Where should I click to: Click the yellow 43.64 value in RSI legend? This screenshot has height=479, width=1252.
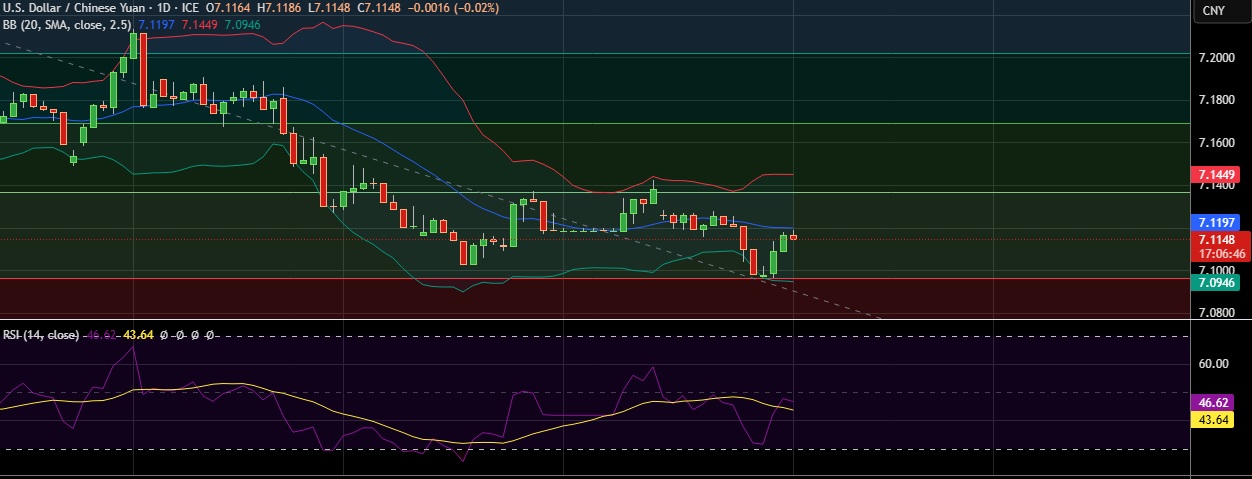(137, 335)
